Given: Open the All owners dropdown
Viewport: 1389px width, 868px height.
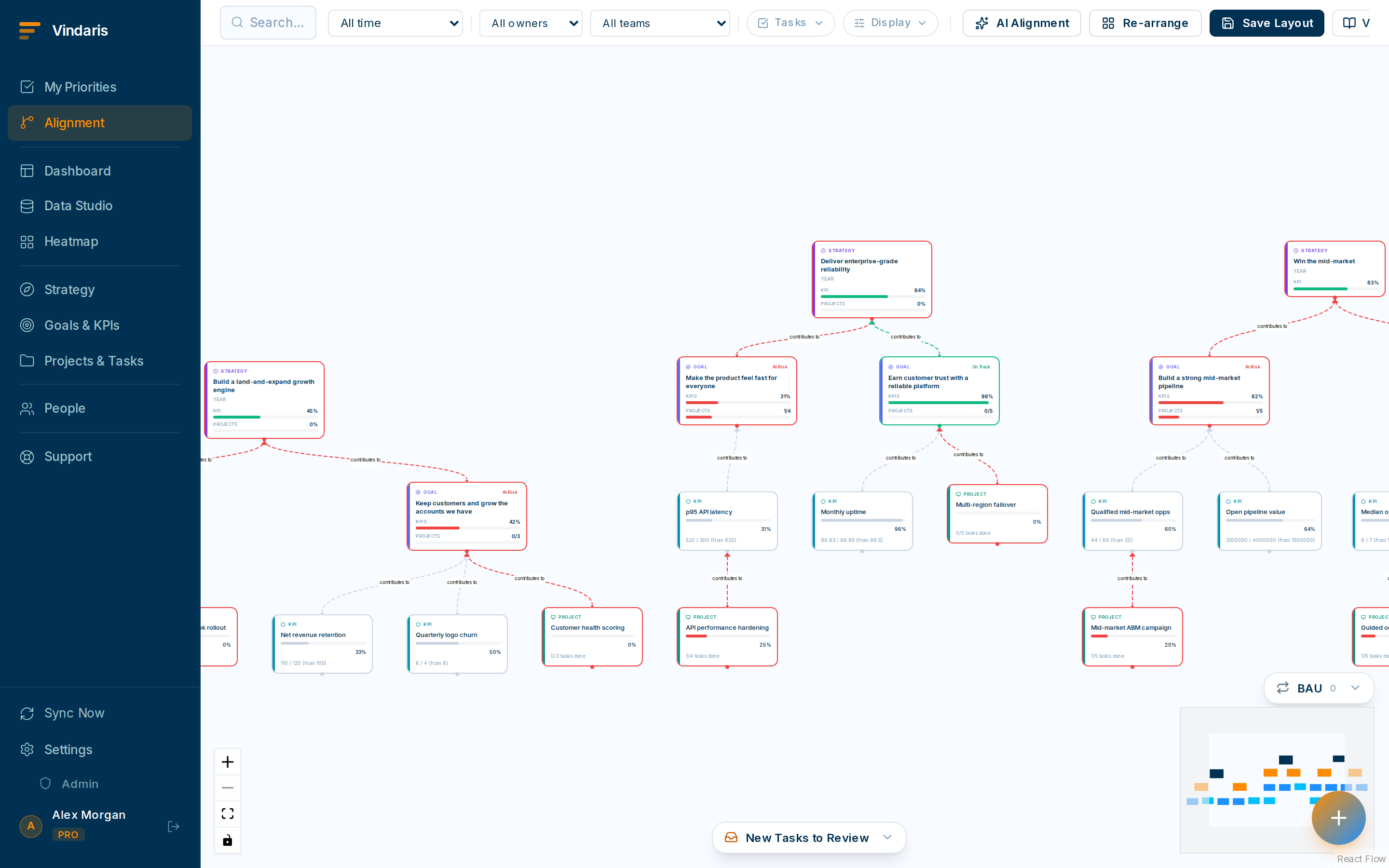Looking at the screenshot, I should point(531,23).
